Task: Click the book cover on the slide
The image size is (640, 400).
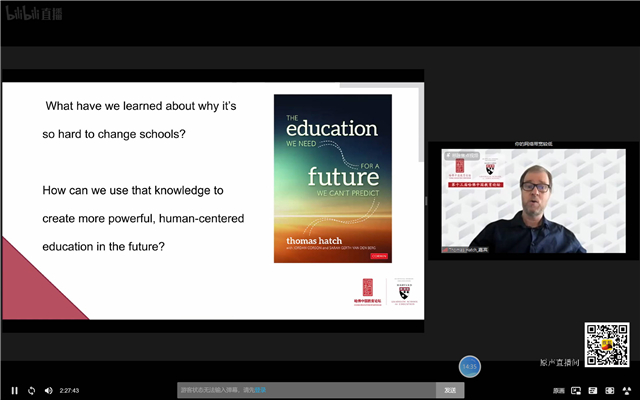Action: pos(333,179)
